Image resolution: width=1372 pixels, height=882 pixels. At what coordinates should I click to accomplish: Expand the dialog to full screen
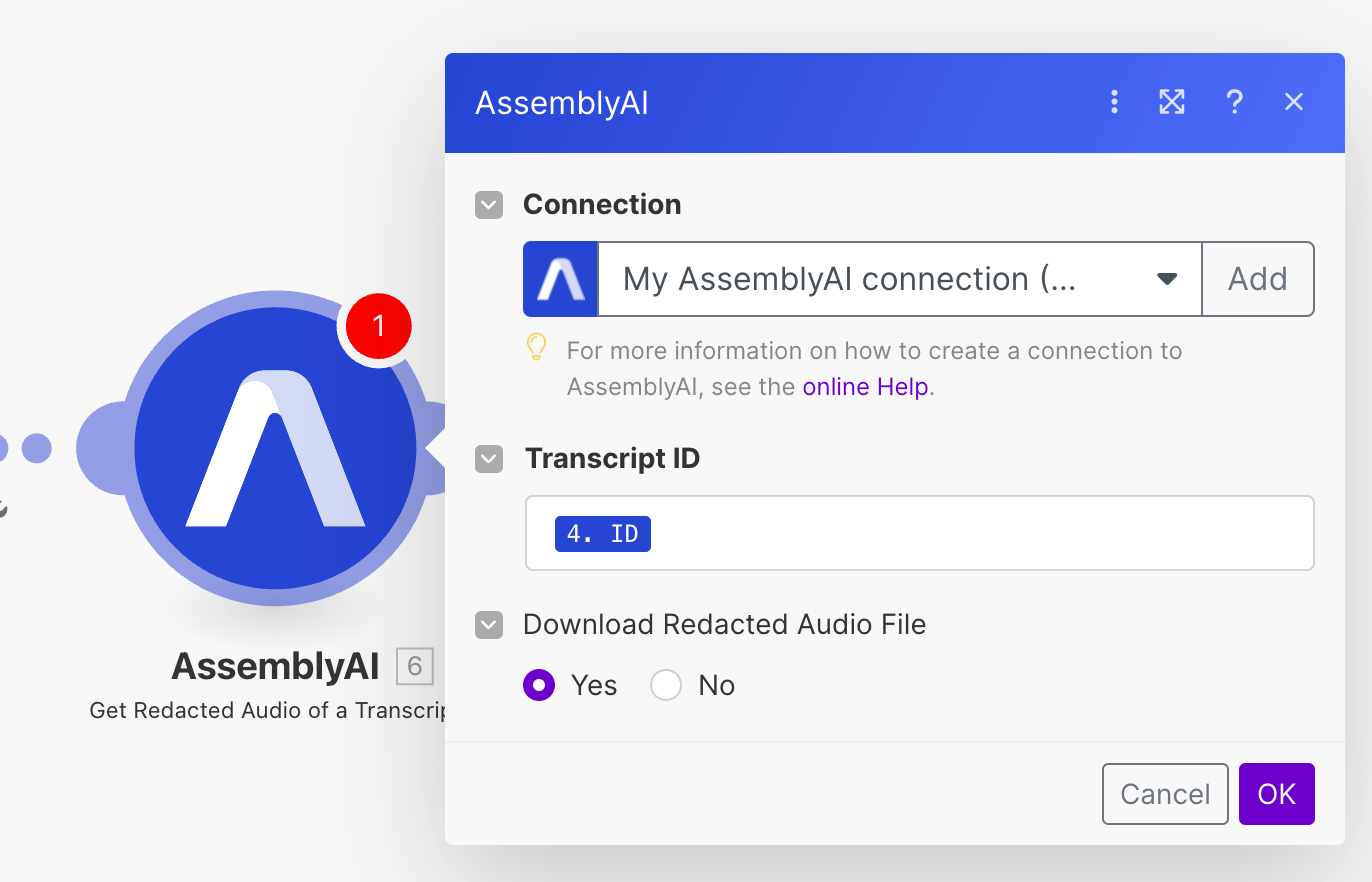1172,102
